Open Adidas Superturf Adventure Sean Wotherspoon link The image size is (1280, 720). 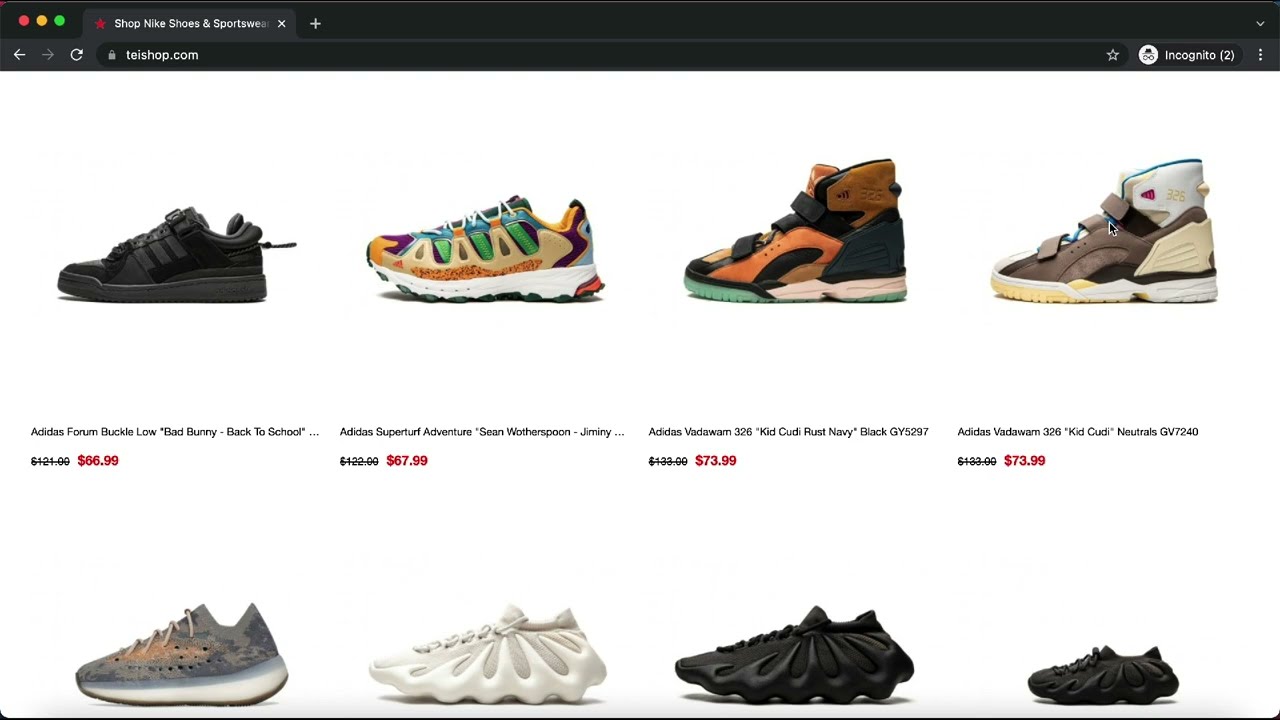pyautogui.click(x=482, y=432)
